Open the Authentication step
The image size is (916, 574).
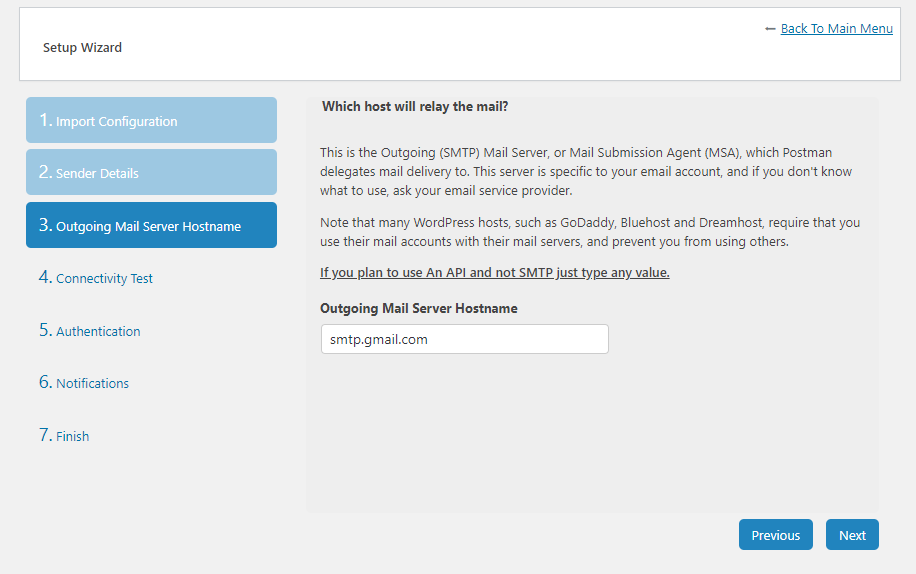(x=98, y=331)
